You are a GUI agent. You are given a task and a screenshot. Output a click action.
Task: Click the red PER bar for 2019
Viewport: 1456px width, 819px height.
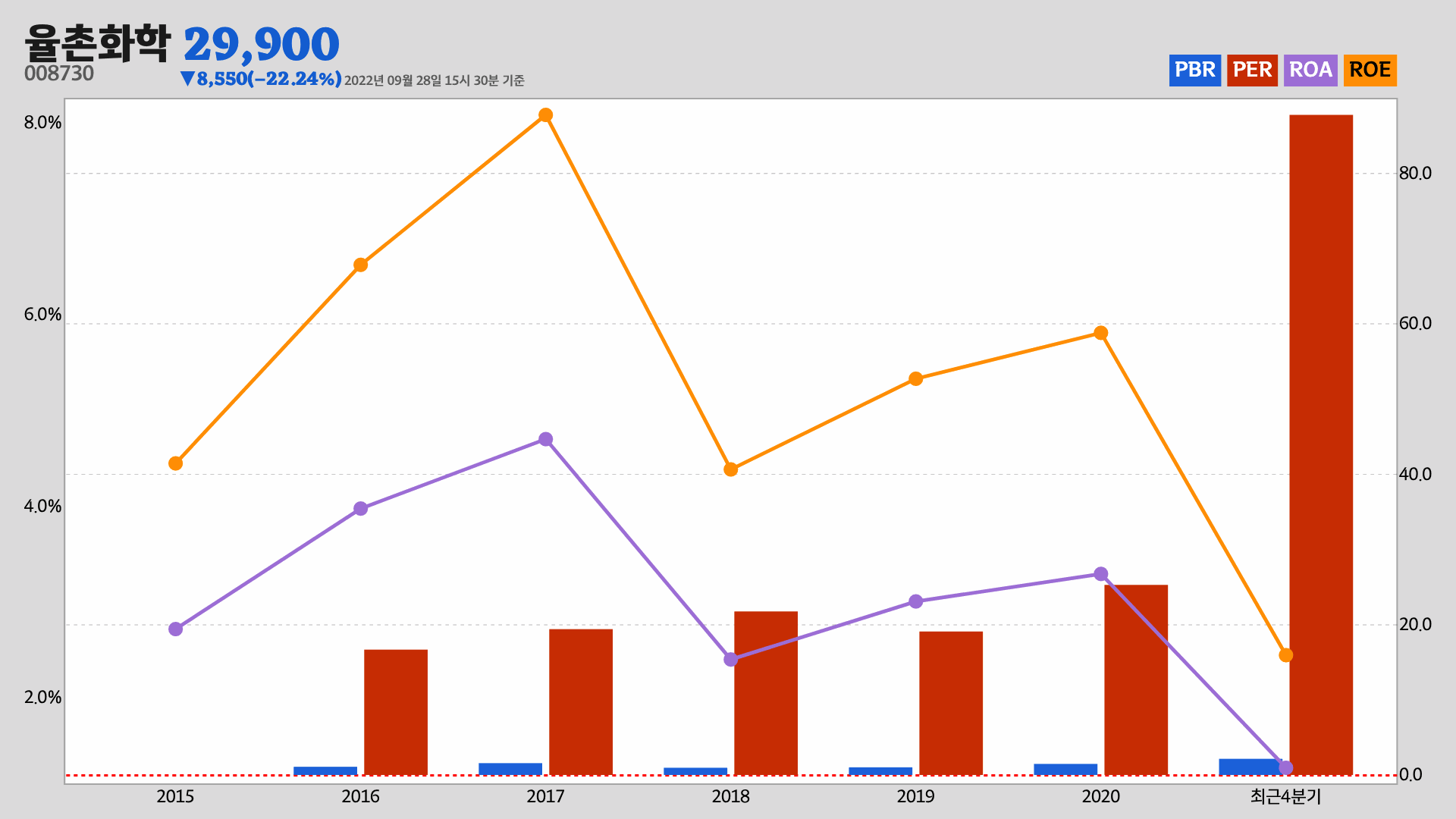pyautogui.click(x=951, y=703)
